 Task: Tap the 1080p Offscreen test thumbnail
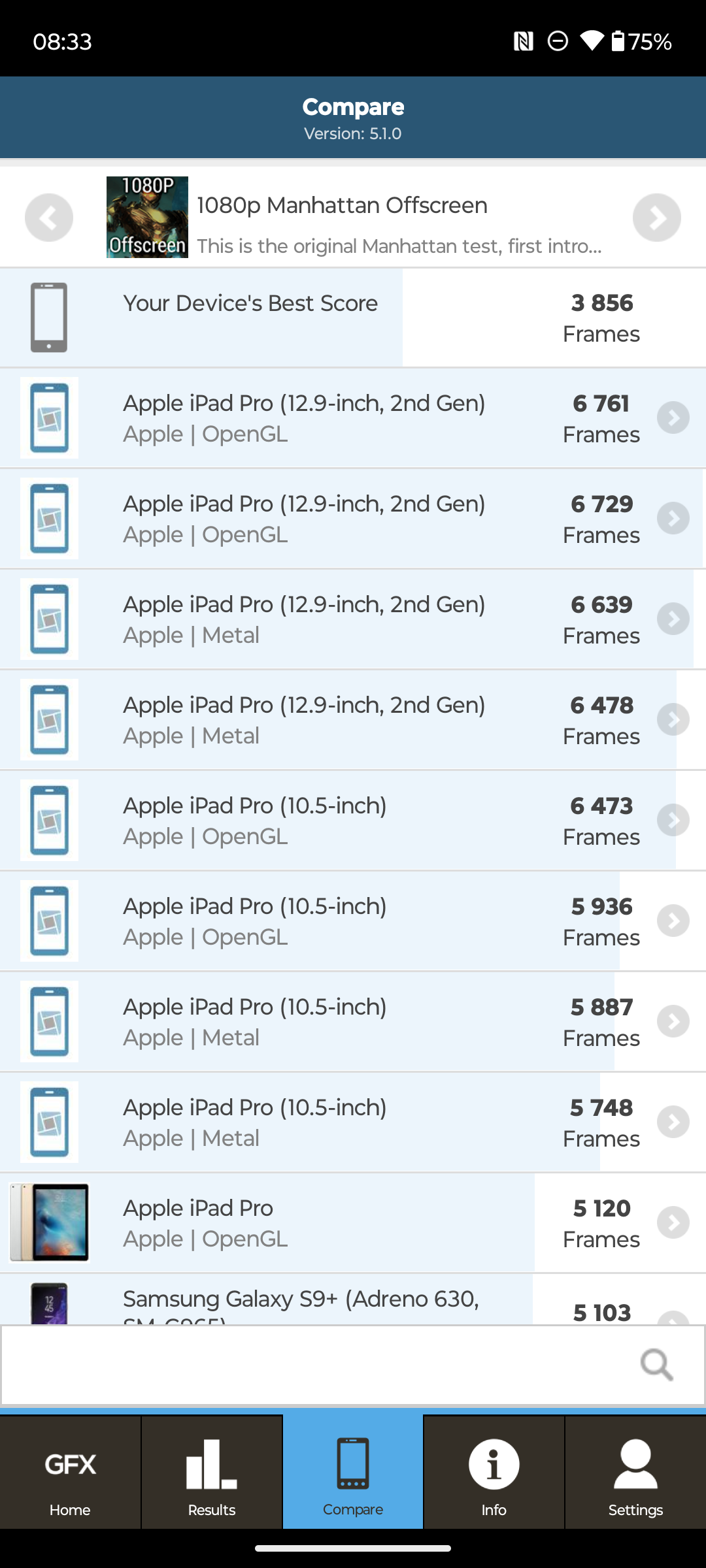pos(147,218)
